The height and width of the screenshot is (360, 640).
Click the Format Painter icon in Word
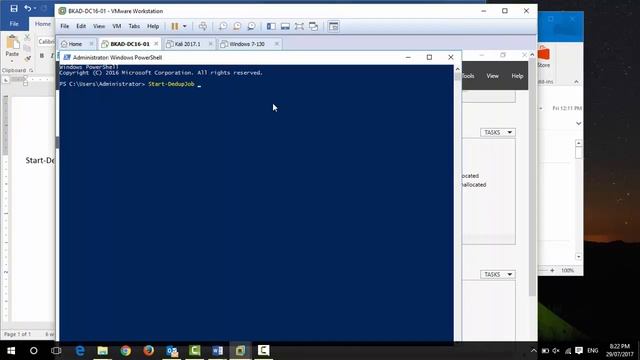[27, 59]
